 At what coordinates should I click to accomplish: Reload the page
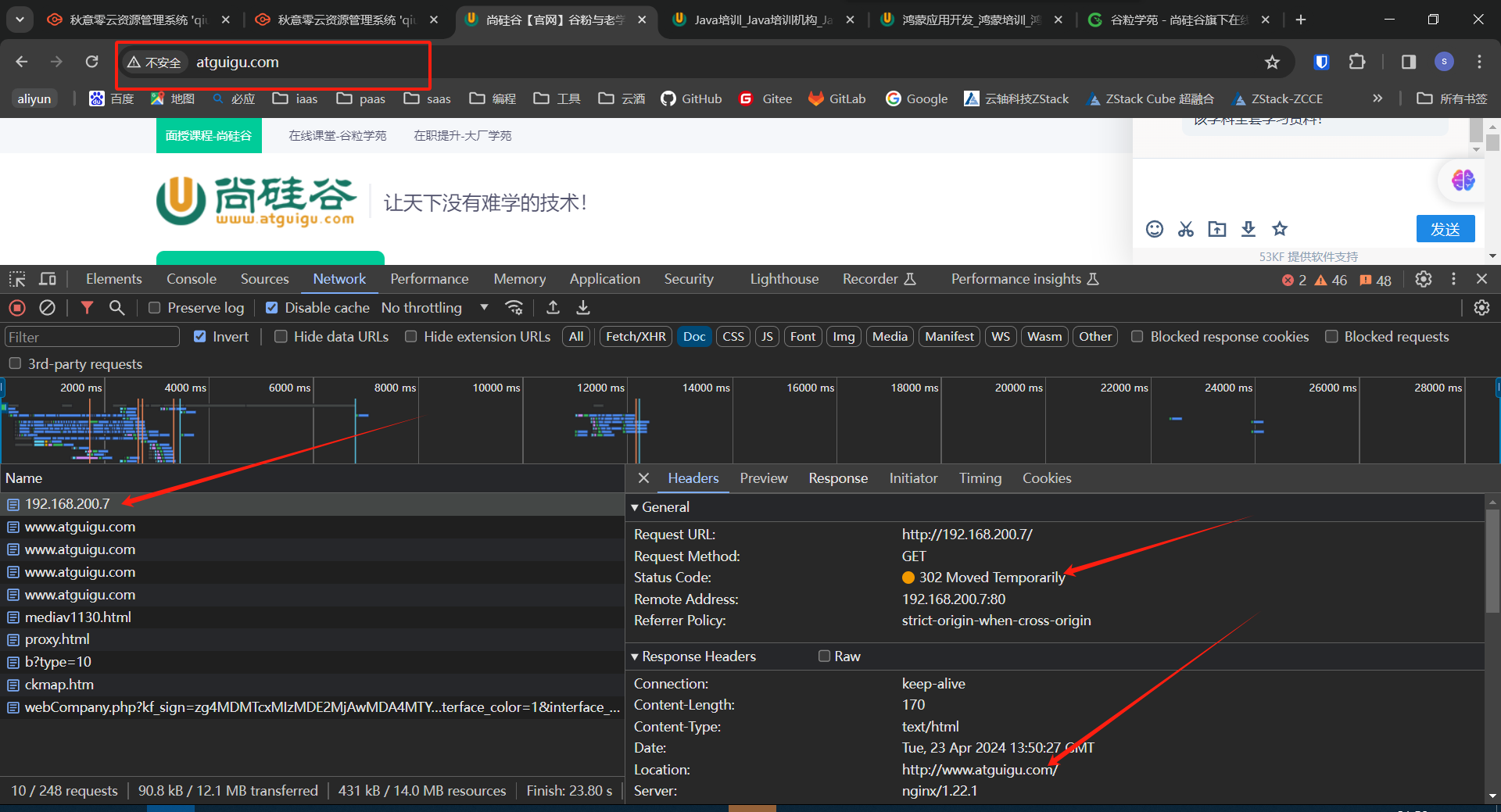coord(91,62)
